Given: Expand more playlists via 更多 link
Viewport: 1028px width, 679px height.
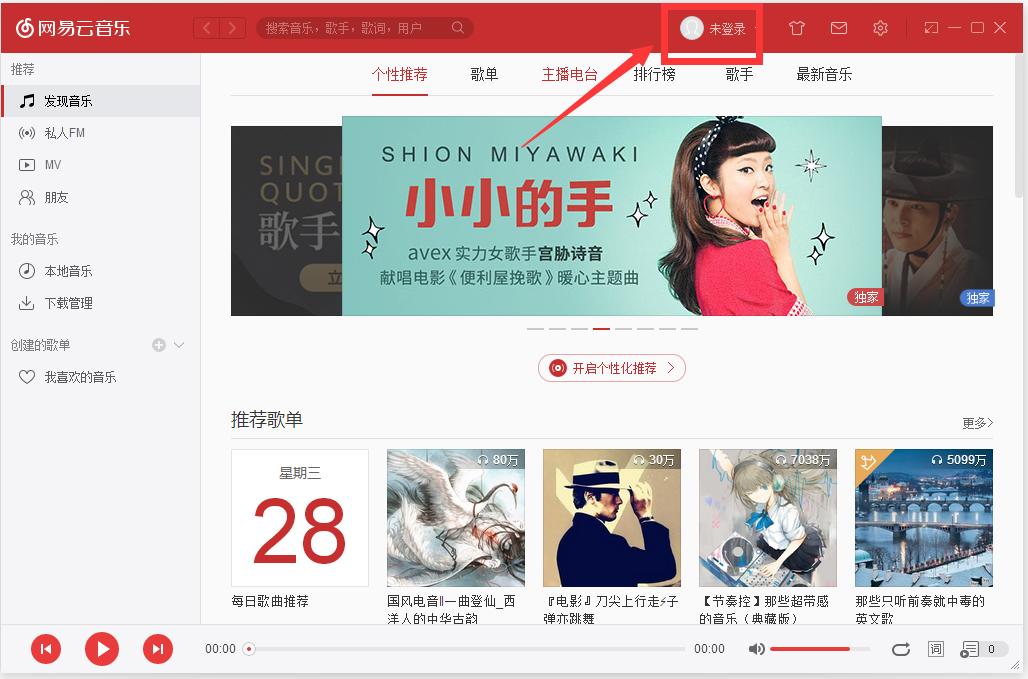Looking at the screenshot, I should pyautogui.click(x=978, y=423).
